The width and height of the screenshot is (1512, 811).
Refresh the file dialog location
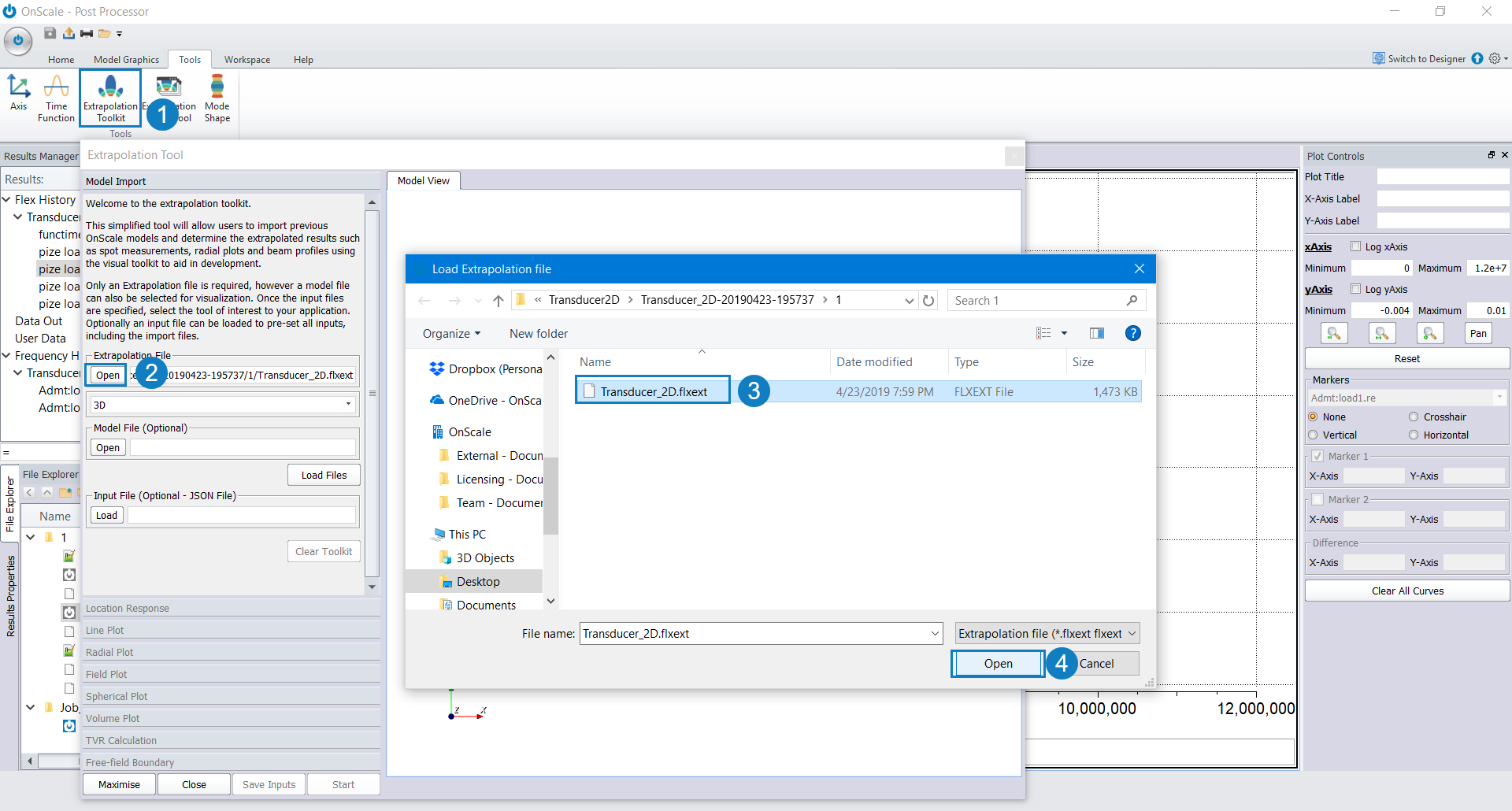928,301
